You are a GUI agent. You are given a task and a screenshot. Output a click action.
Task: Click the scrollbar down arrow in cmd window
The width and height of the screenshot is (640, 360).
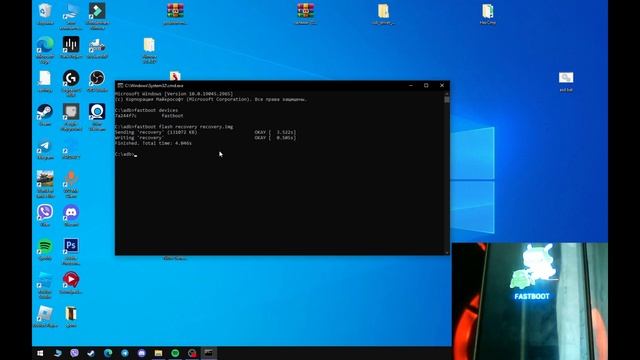click(447, 253)
